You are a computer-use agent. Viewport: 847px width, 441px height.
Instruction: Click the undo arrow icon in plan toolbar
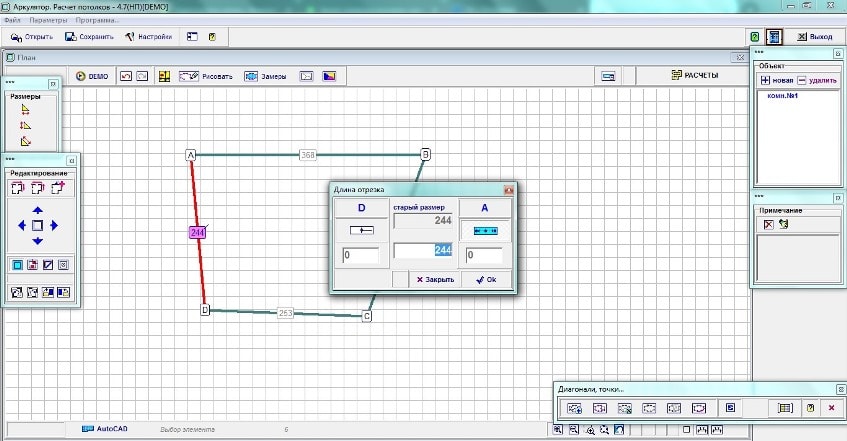(126, 76)
